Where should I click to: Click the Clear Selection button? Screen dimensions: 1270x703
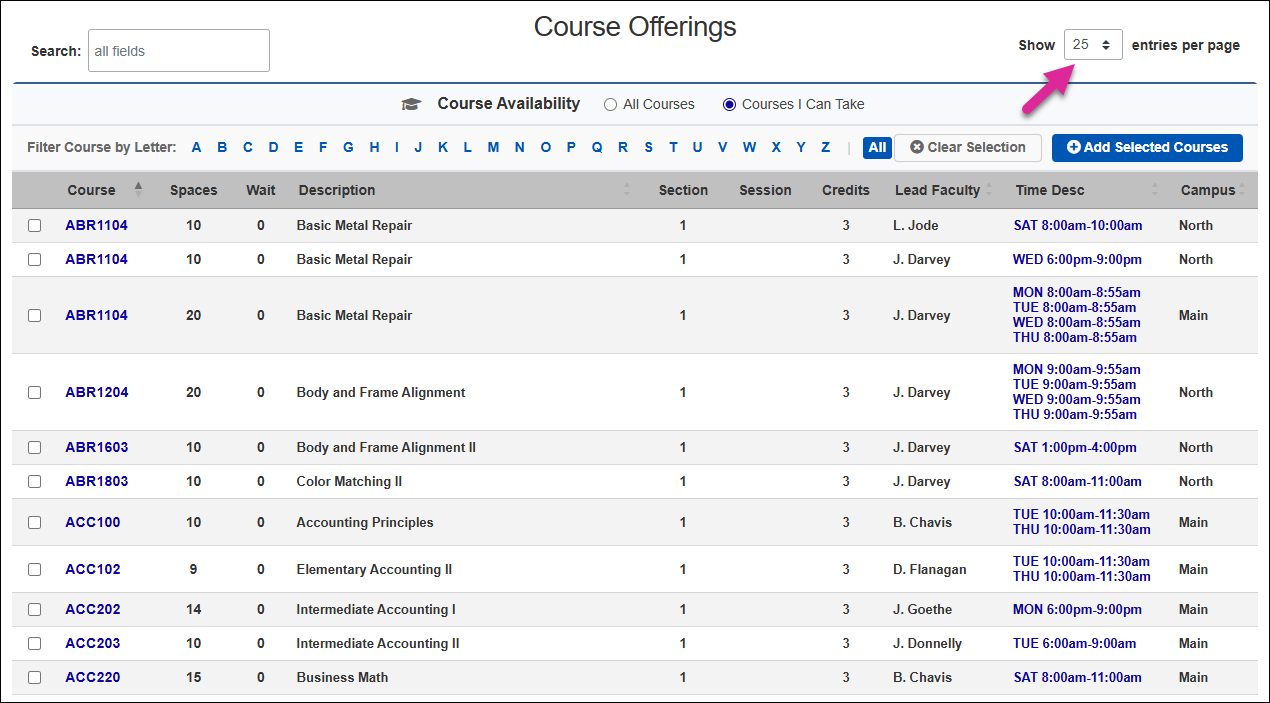tap(968, 147)
